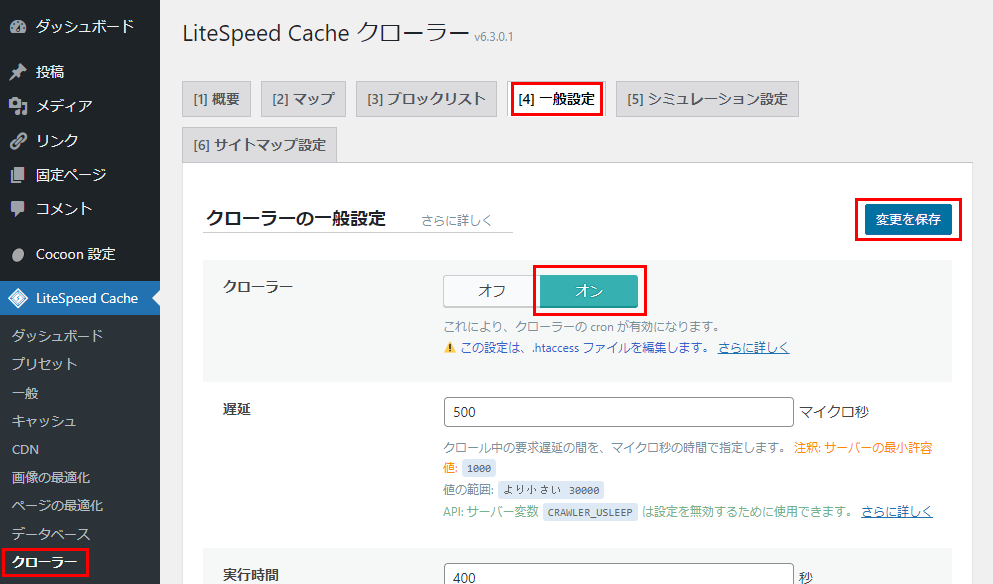993x584 pixels.
Task: Click the 遅延 microseconds input field
Action: coord(618,412)
